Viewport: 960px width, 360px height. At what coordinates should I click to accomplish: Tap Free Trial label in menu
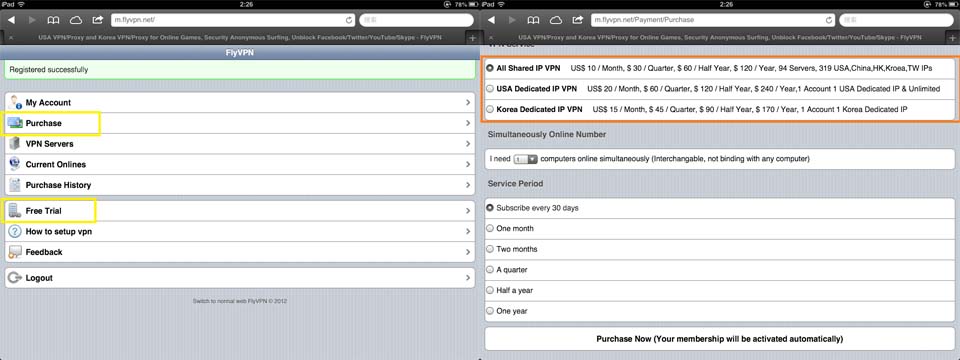[43, 211]
